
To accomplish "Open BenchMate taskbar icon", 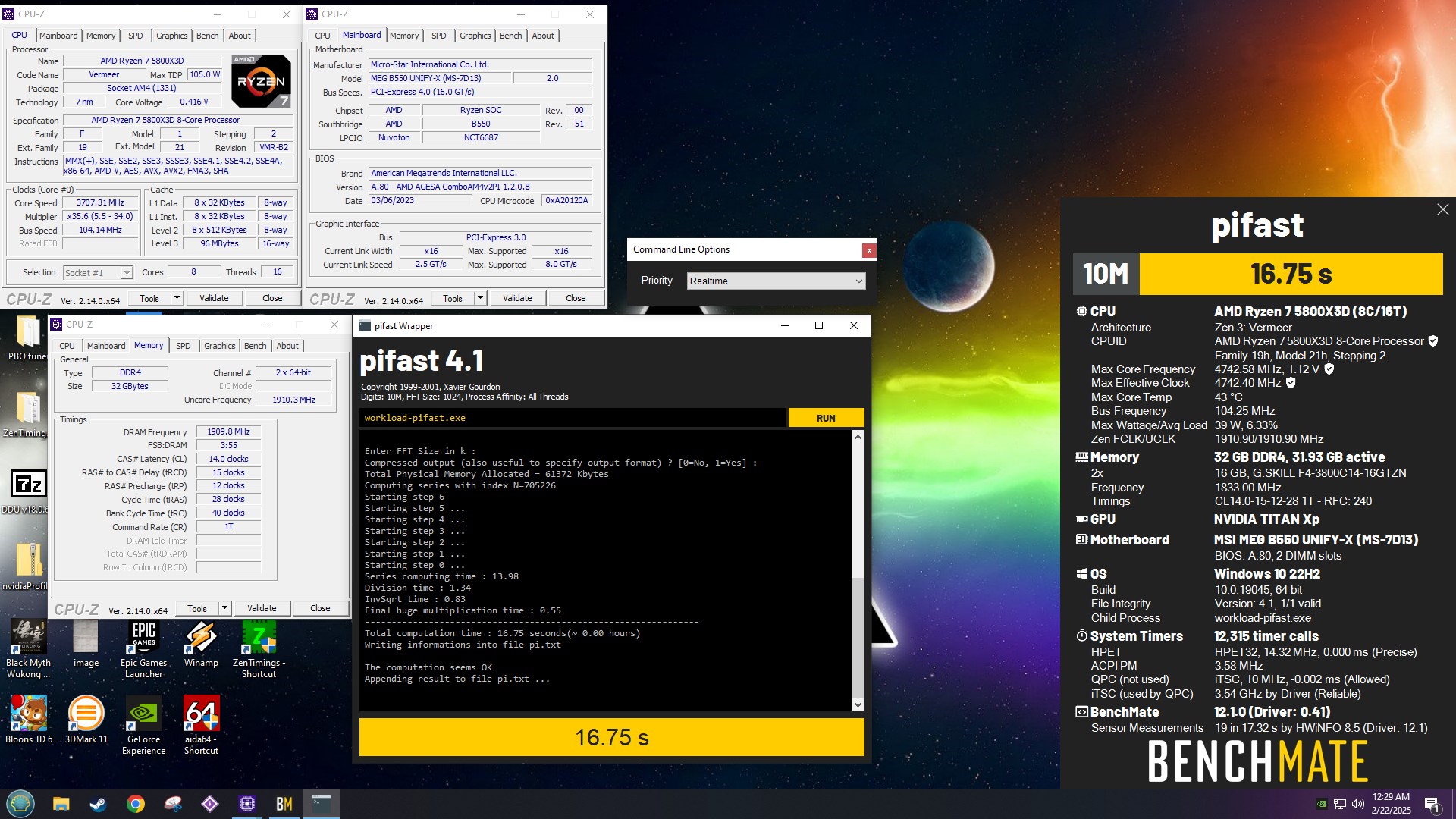I will click(284, 804).
